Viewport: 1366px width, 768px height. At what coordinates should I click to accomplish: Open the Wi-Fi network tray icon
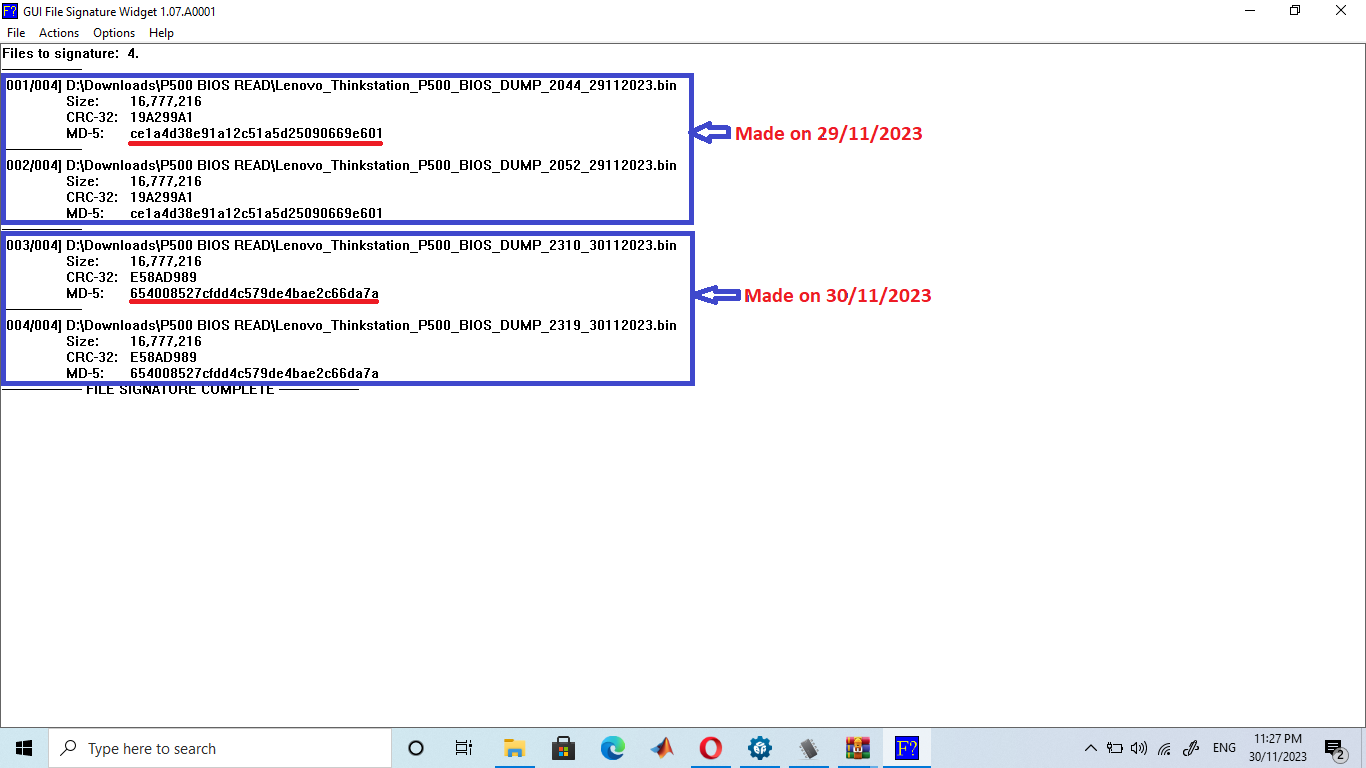point(1164,748)
